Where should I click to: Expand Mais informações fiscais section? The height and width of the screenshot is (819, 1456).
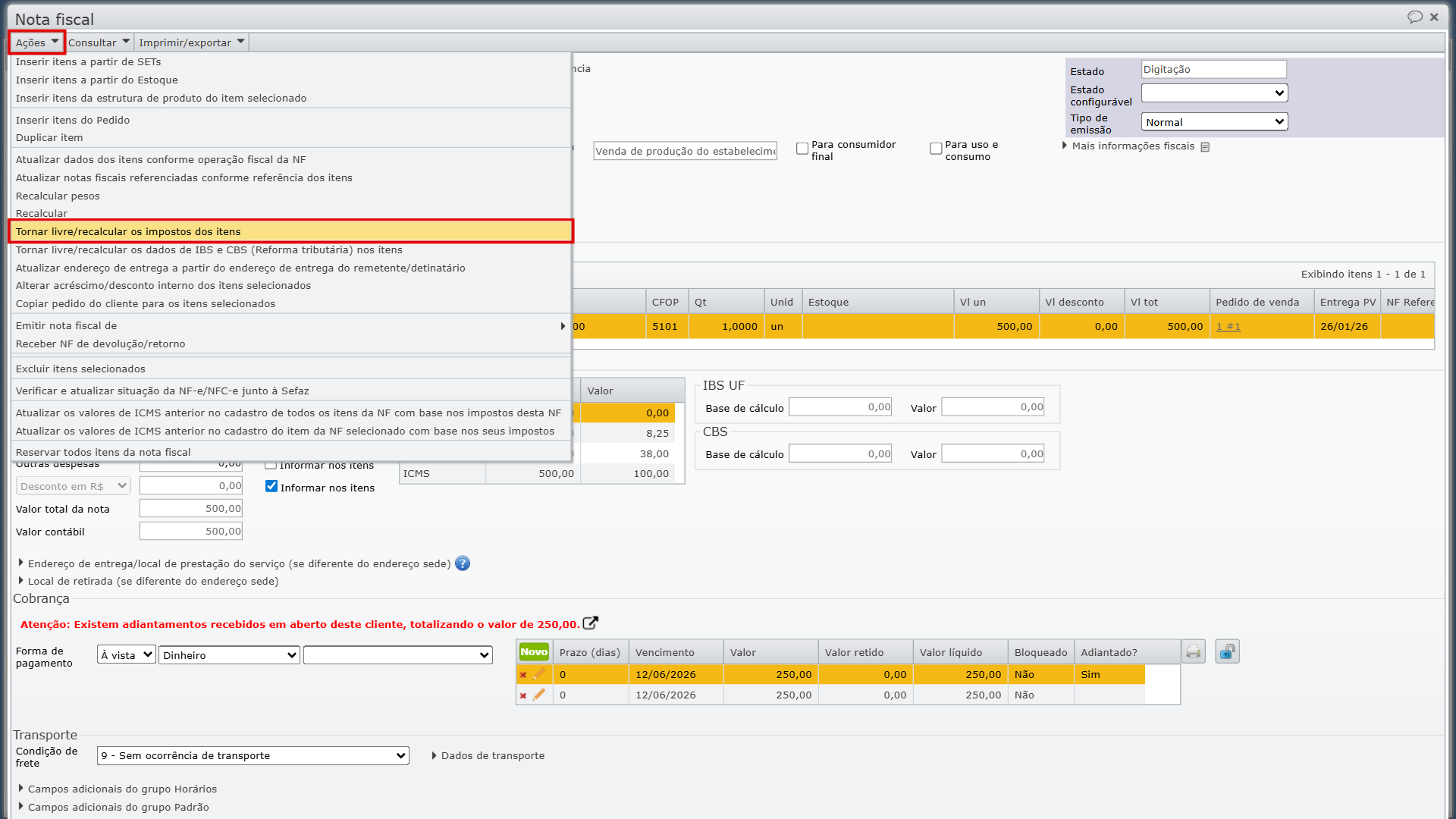(x=1133, y=146)
